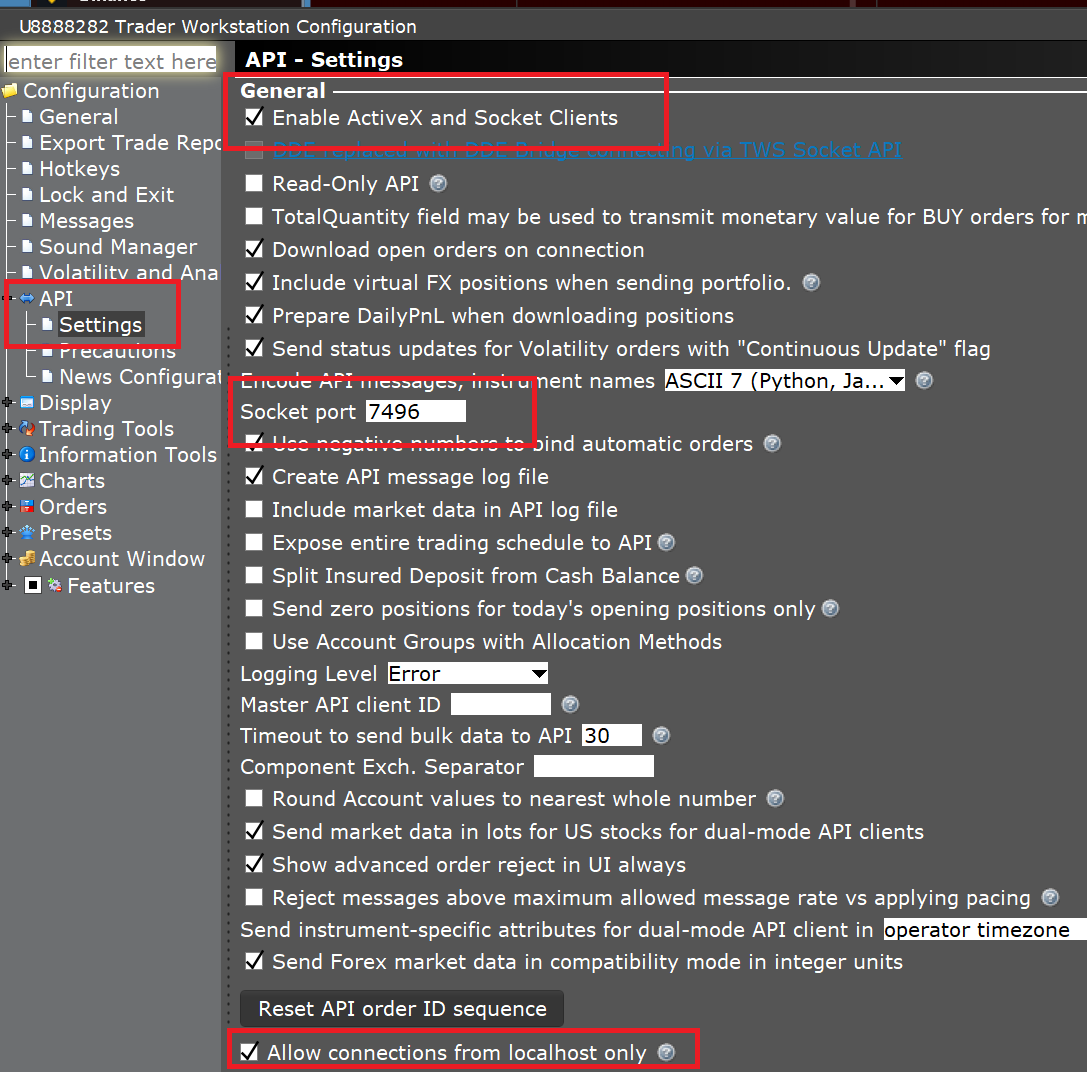Click the Account Window coins icon

coord(27,558)
